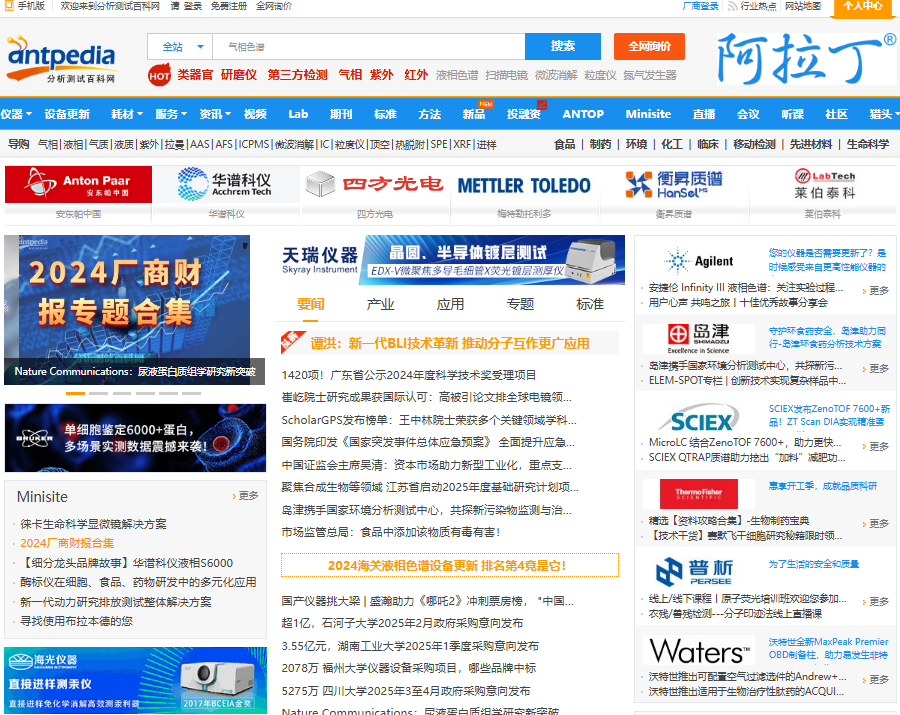Click the 免费注册 link
The width and height of the screenshot is (900, 715).
click(228, 6)
